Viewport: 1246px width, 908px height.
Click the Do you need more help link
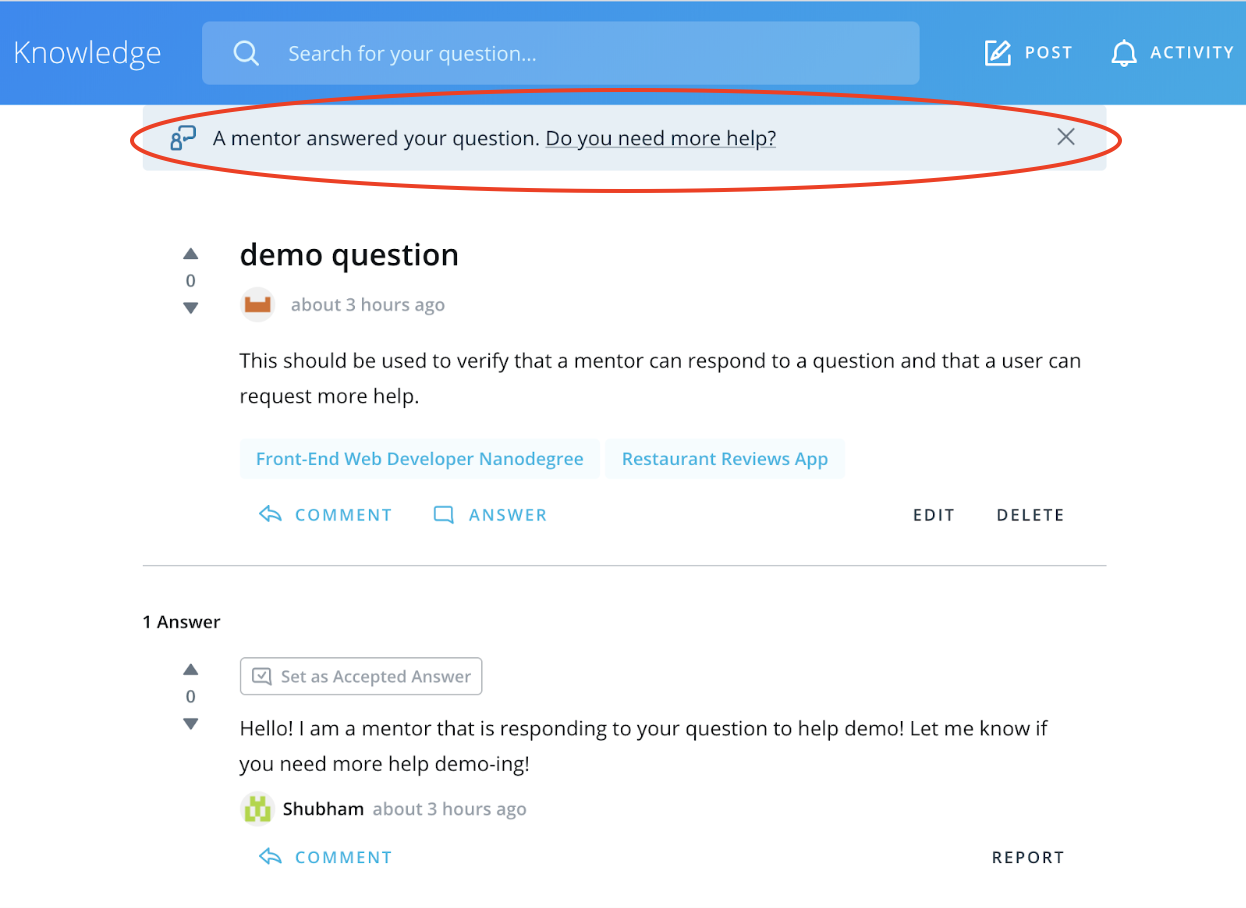[x=661, y=138]
